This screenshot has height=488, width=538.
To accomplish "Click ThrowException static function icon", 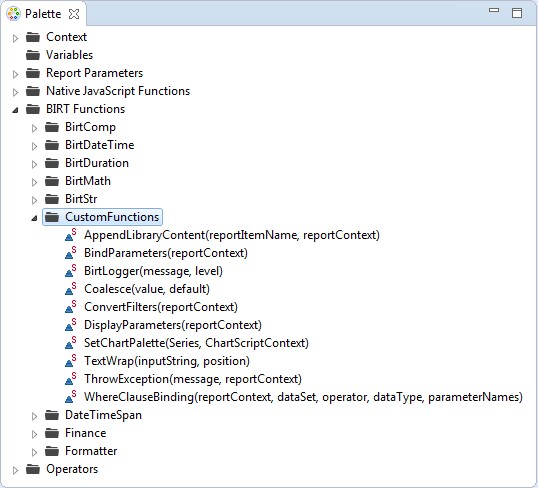I will (71, 379).
